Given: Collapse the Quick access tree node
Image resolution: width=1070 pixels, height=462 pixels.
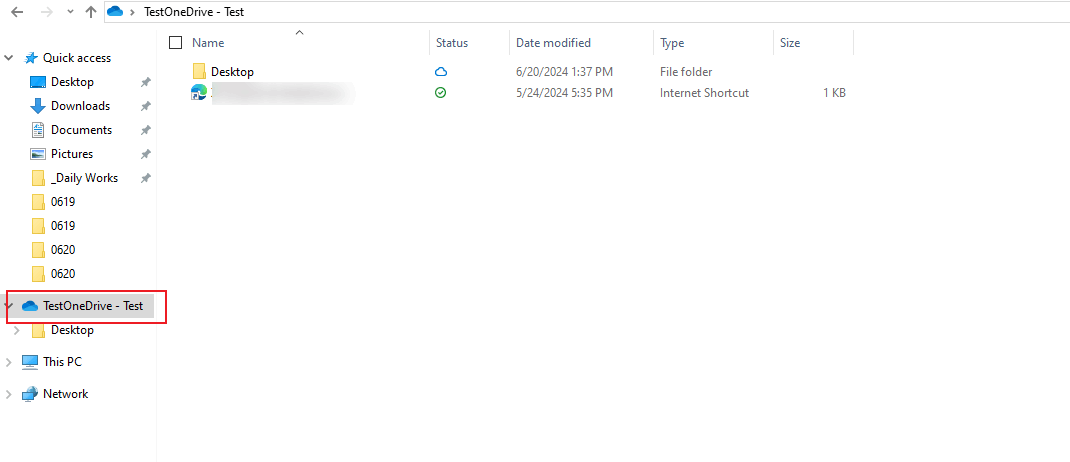Looking at the screenshot, I should tap(9, 58).
